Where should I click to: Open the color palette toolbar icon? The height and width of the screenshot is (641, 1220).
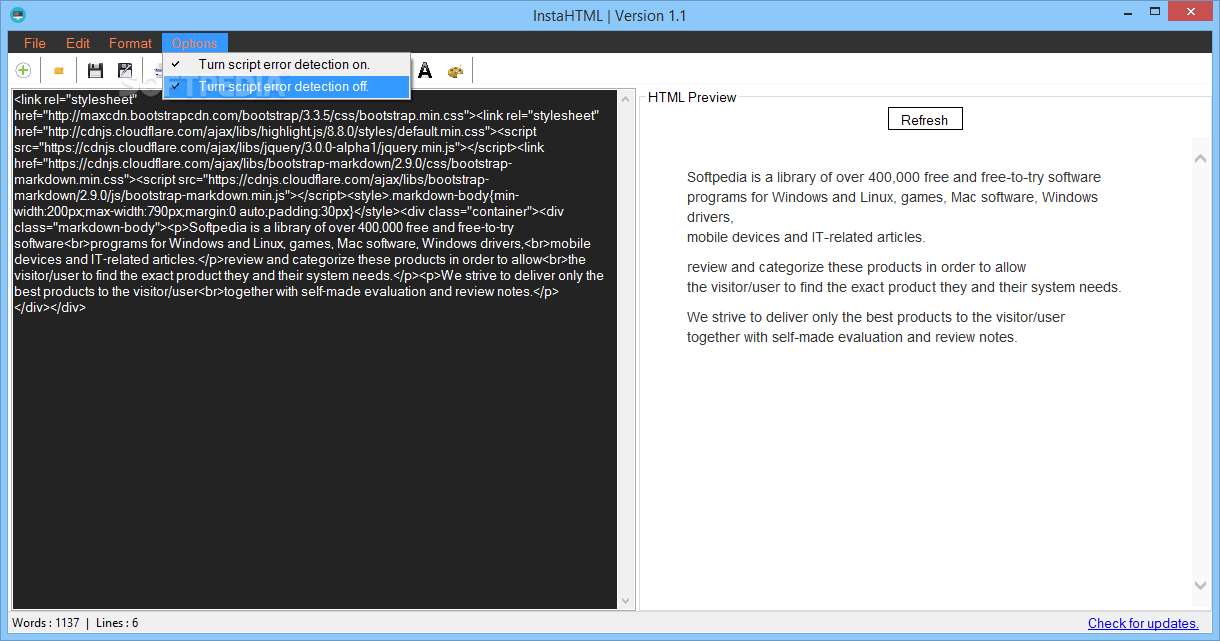455,71
